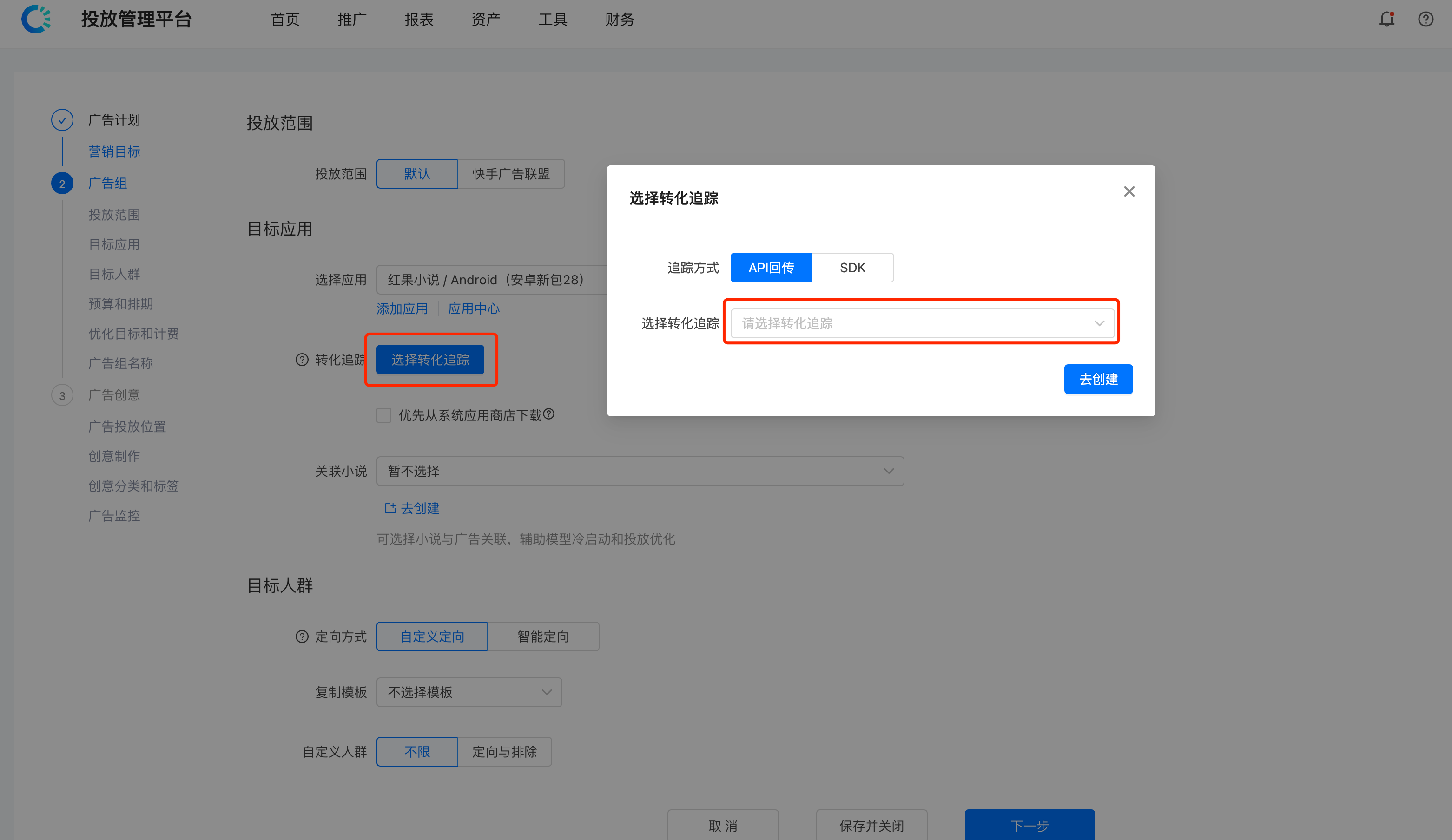Click blue 去创建 button in dialog
The image size is (1452, 840).
tap(1098, 379)
